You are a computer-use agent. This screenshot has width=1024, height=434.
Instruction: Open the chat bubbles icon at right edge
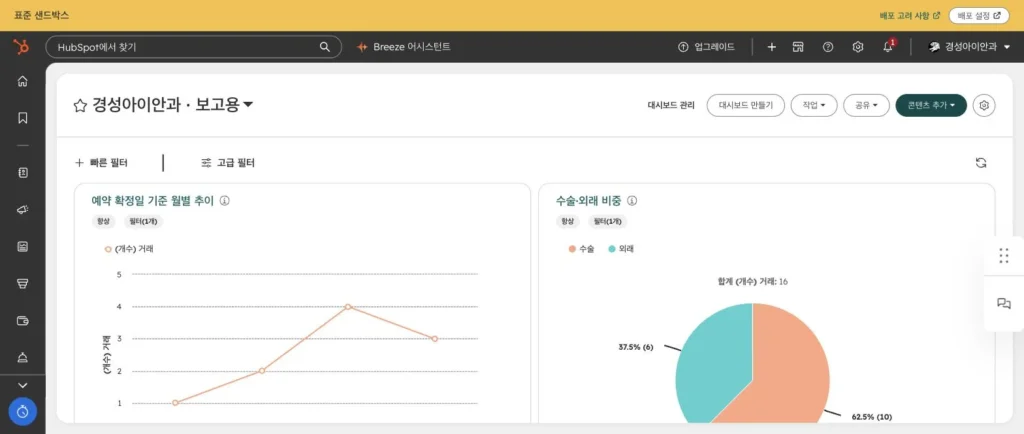point(1004,303)
